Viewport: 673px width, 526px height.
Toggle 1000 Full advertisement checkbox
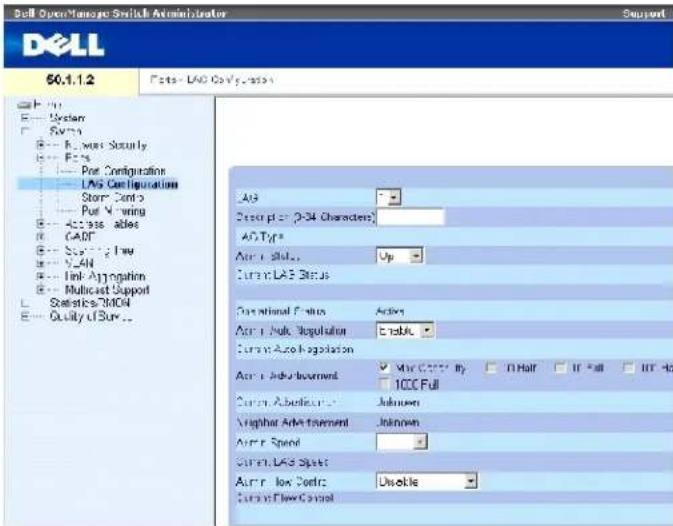(x=384, y=384)
